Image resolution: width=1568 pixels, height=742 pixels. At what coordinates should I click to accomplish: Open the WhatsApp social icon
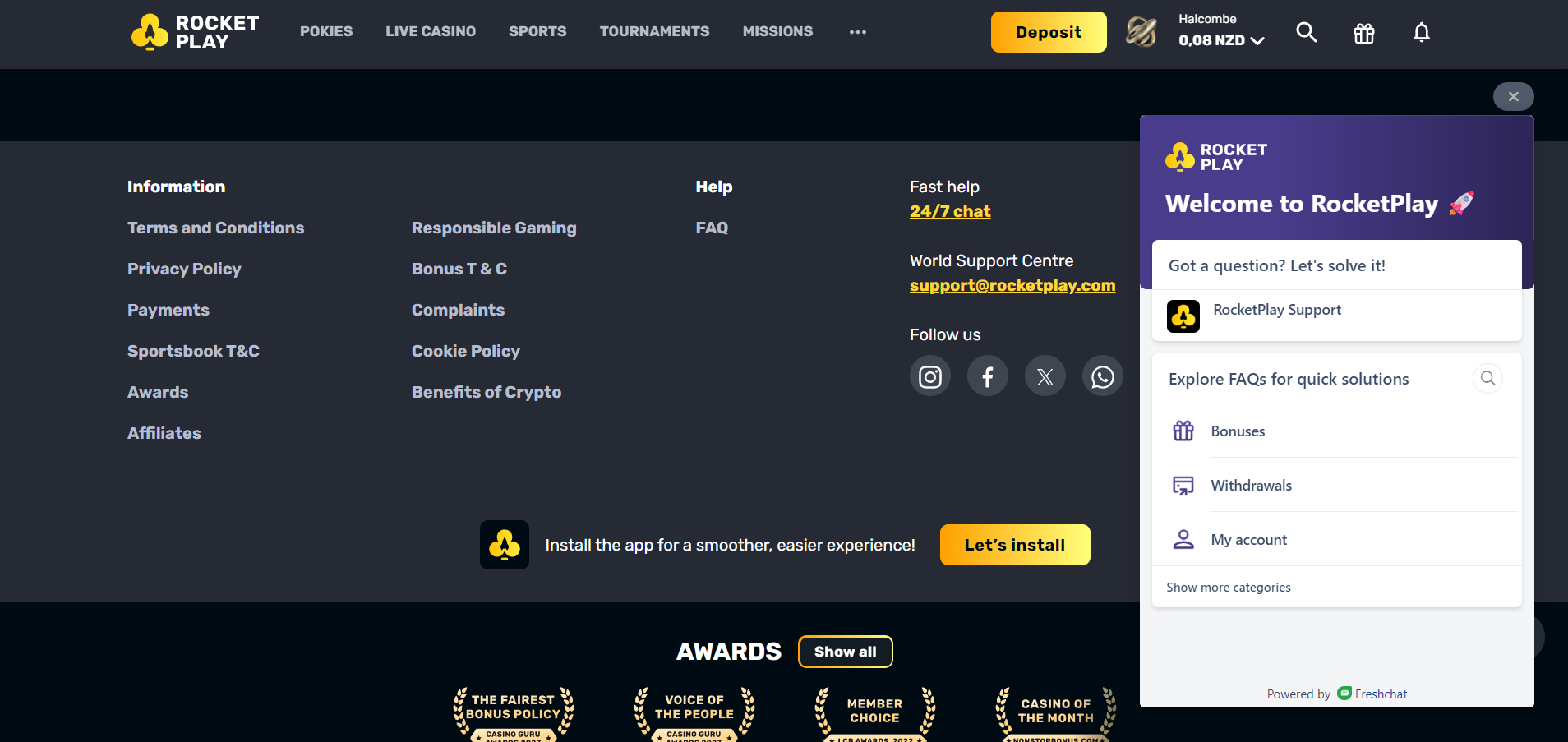[1103, 376]
